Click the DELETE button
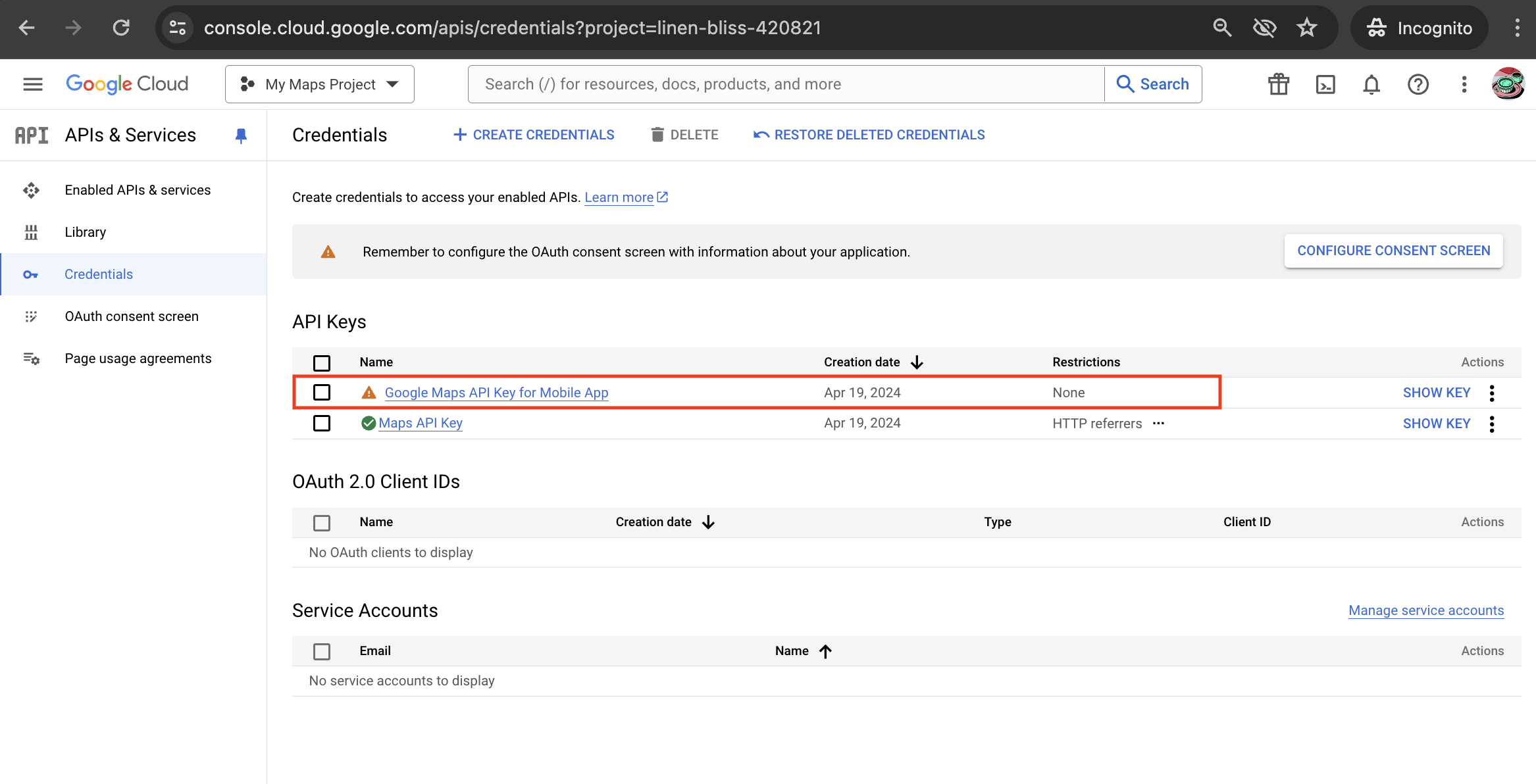Image resolution: width=1536 pixels, height=784 pixels. (684, 135)
